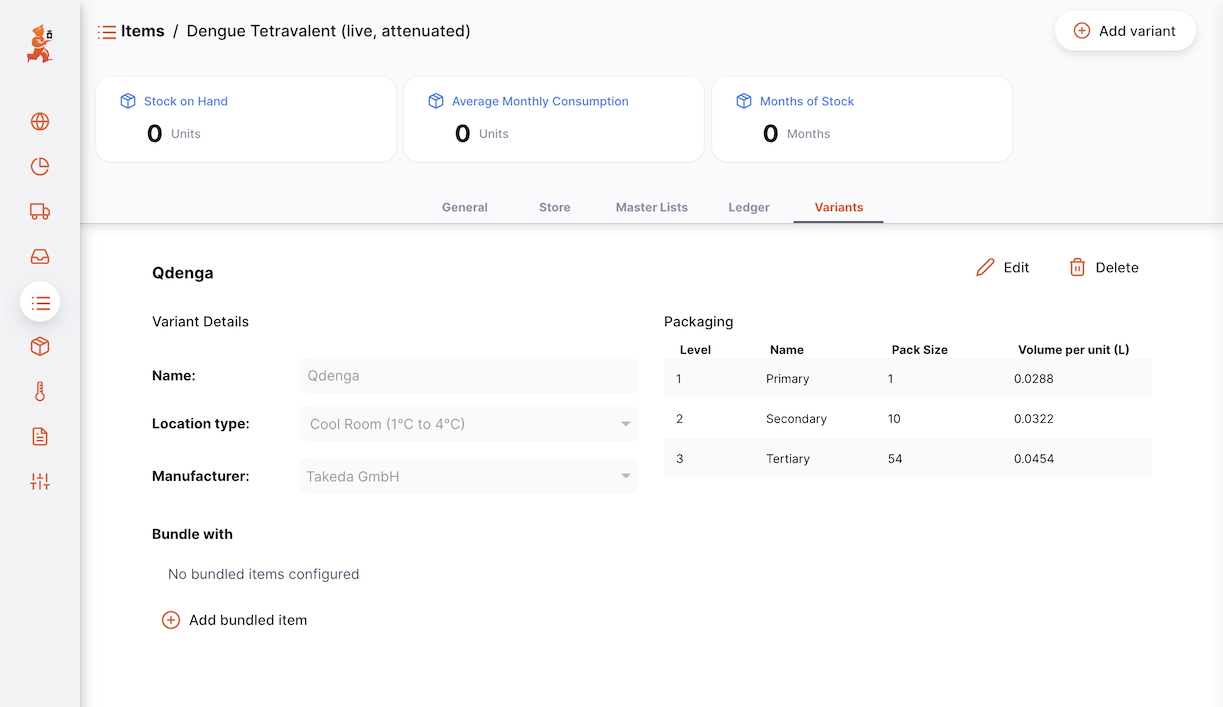Open the thermometer cold chain icon
This screenshot has width=1223, height=707.
[40, 392]
